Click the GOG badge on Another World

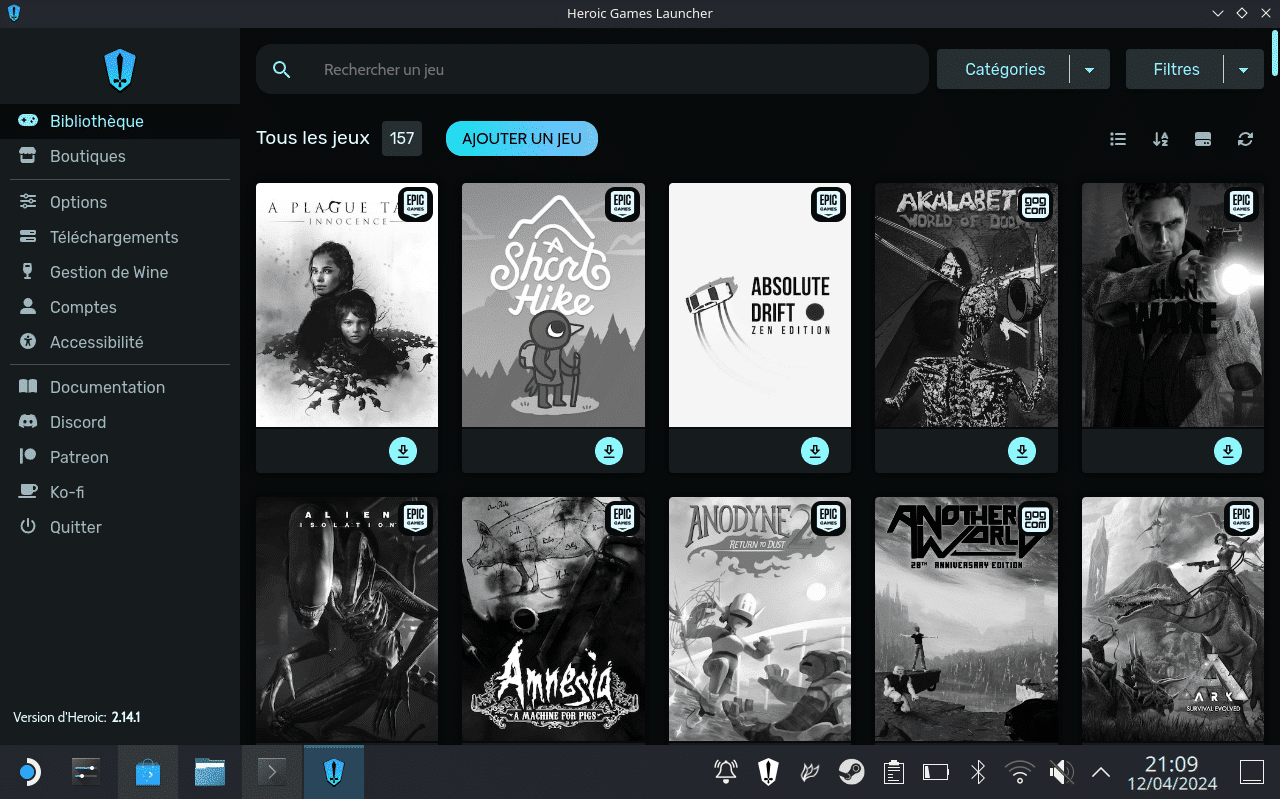pyautogui.click(x=1035, y=518)
